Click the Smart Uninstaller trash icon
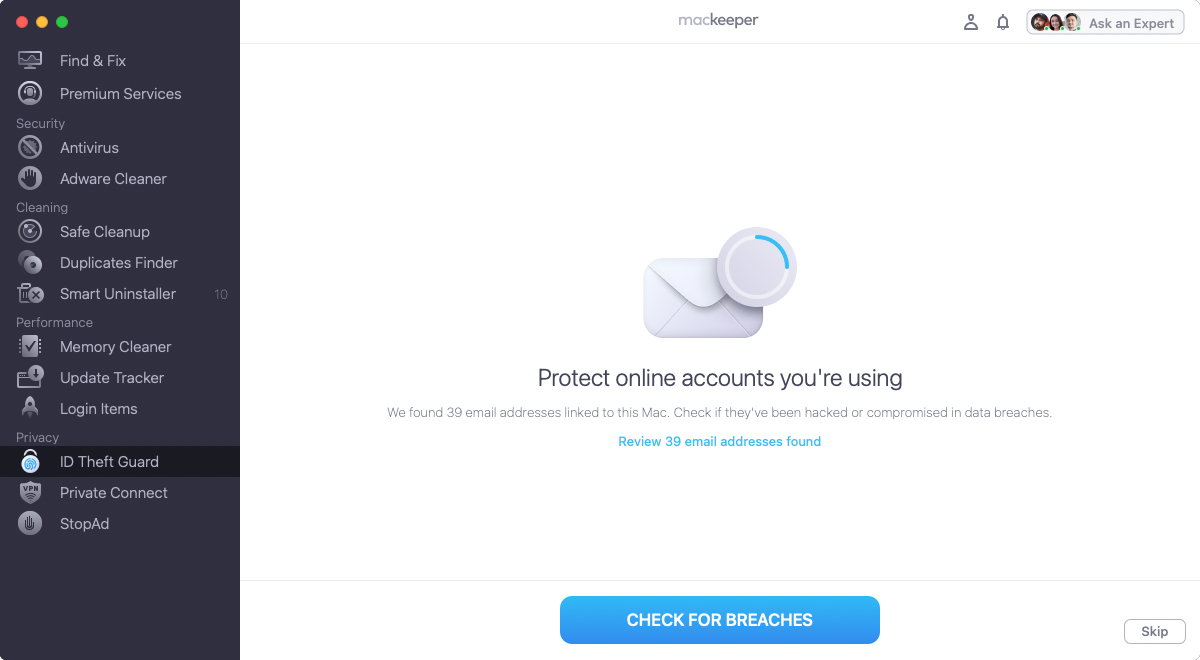Screen dimensions: 1200x660 (x=30, y=293)
